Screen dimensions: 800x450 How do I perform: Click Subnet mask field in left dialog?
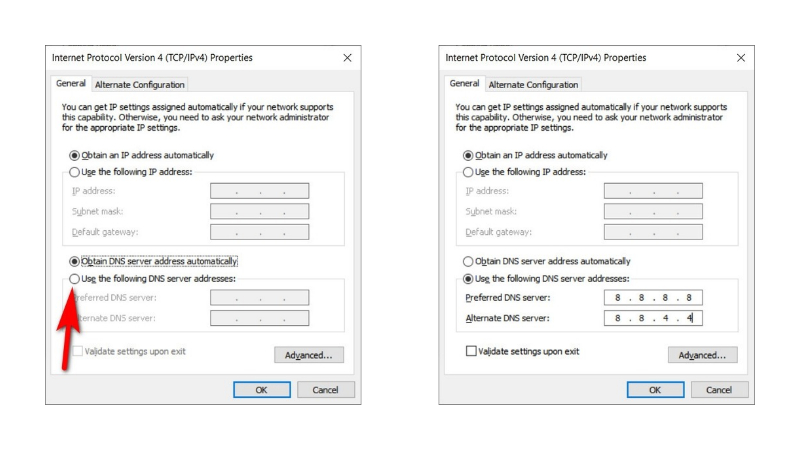(x=260, y=211)
